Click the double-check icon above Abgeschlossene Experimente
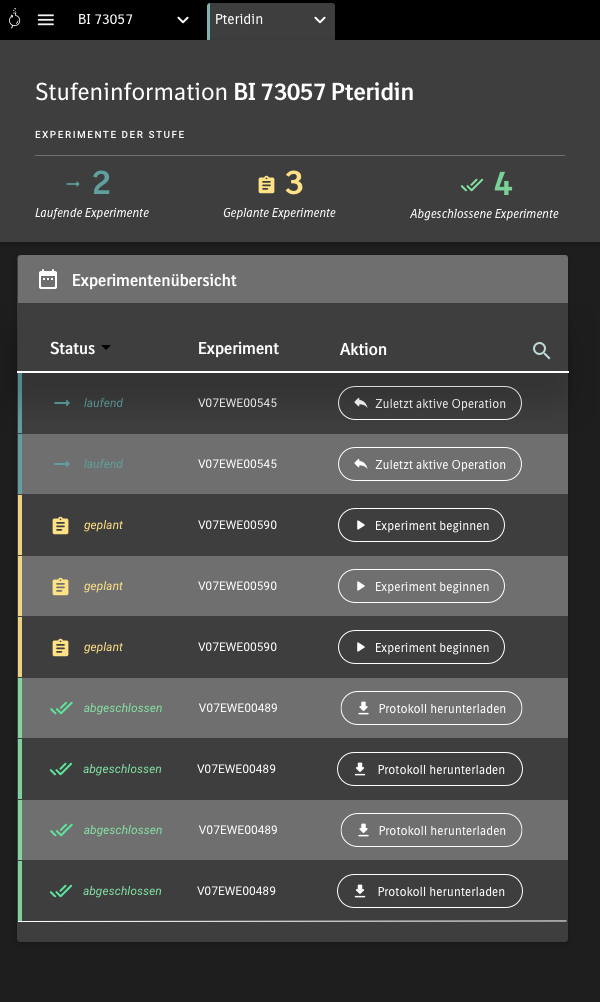Screen dimensions: 600x1002 pyautogui.click(x=472, y=185)
